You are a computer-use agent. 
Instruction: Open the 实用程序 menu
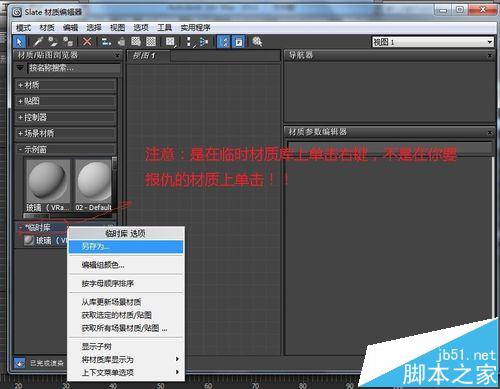tap(195, 28)
